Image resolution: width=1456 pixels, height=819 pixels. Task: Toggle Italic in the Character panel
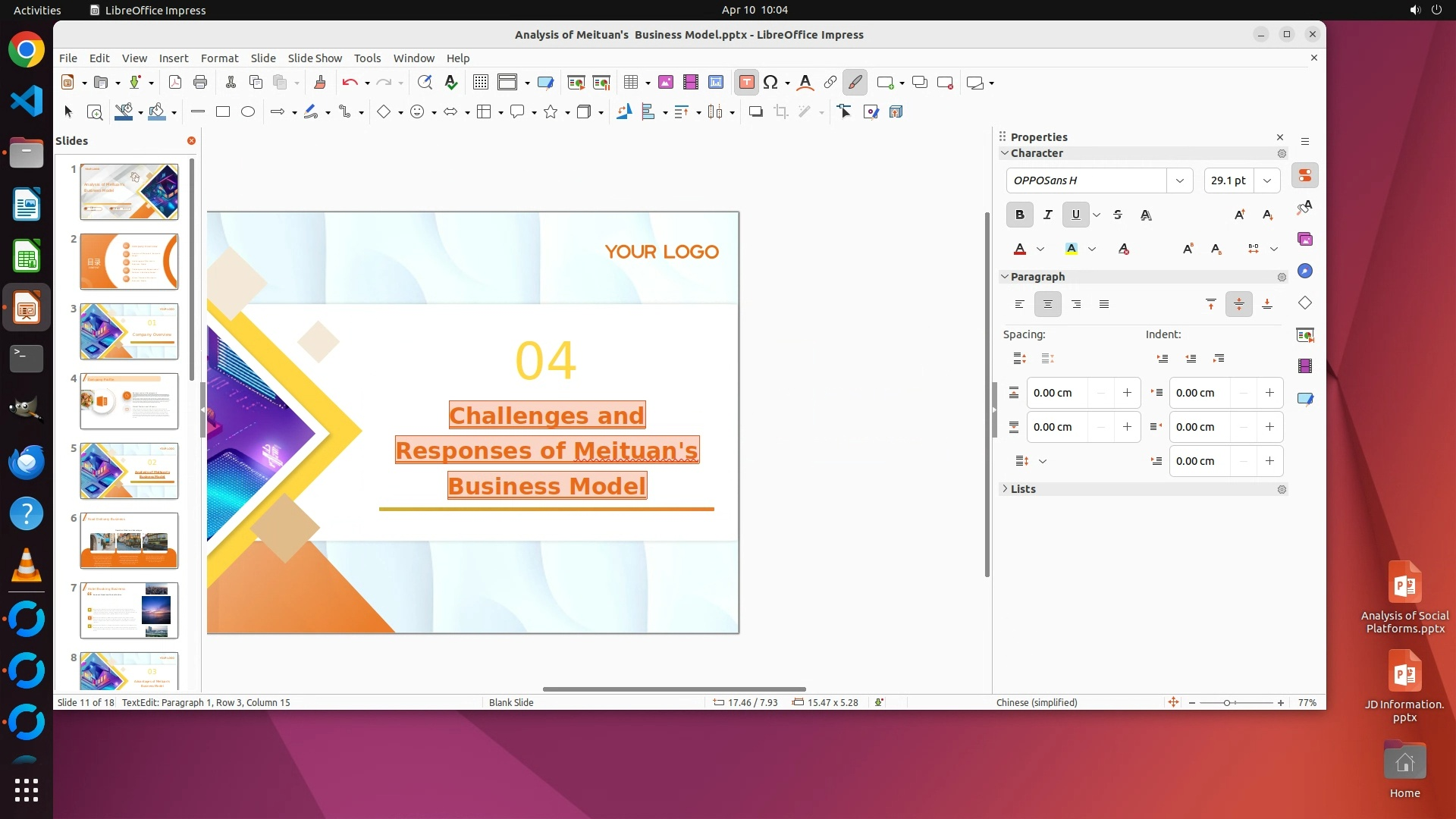[1048, 215]
